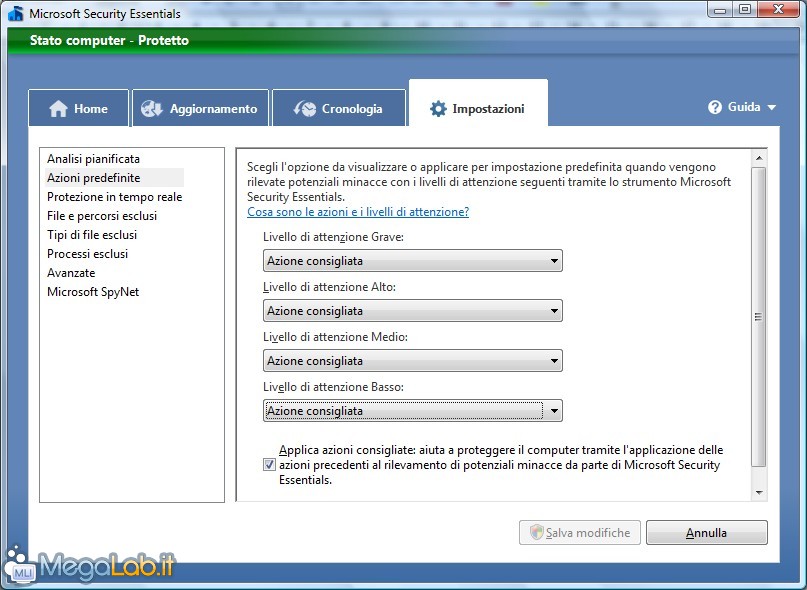The width and height of the screenshot is (807, 590).
Task: Click the scroll up arrow of settings pane
Action: (x=759, y=158)
